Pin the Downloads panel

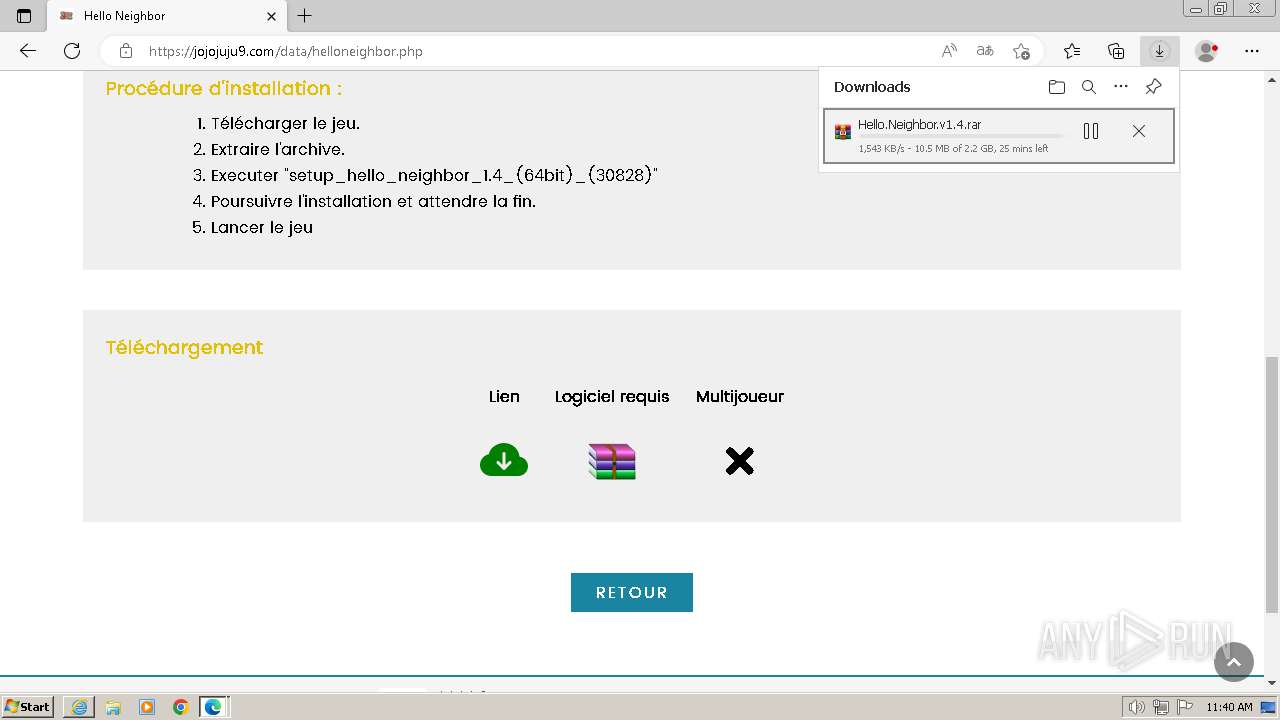[x=1153, y=87]
